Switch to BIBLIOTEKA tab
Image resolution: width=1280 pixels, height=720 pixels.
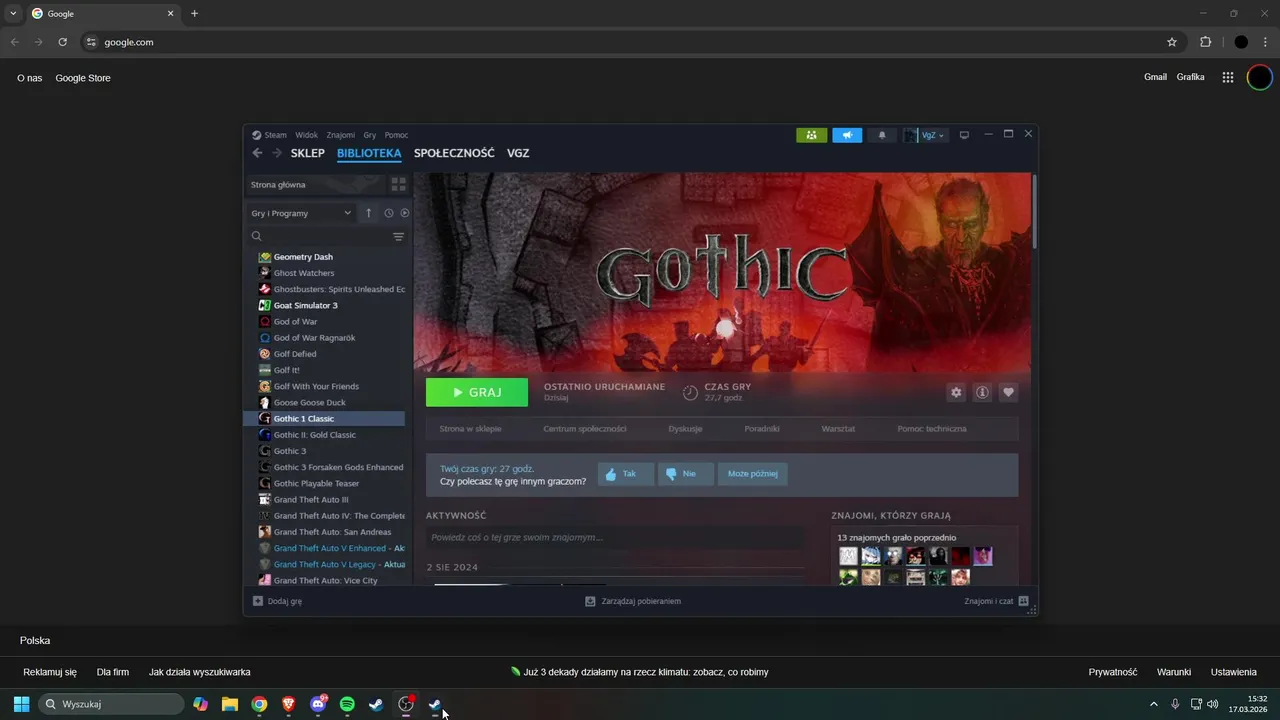[x=369, y=153]
